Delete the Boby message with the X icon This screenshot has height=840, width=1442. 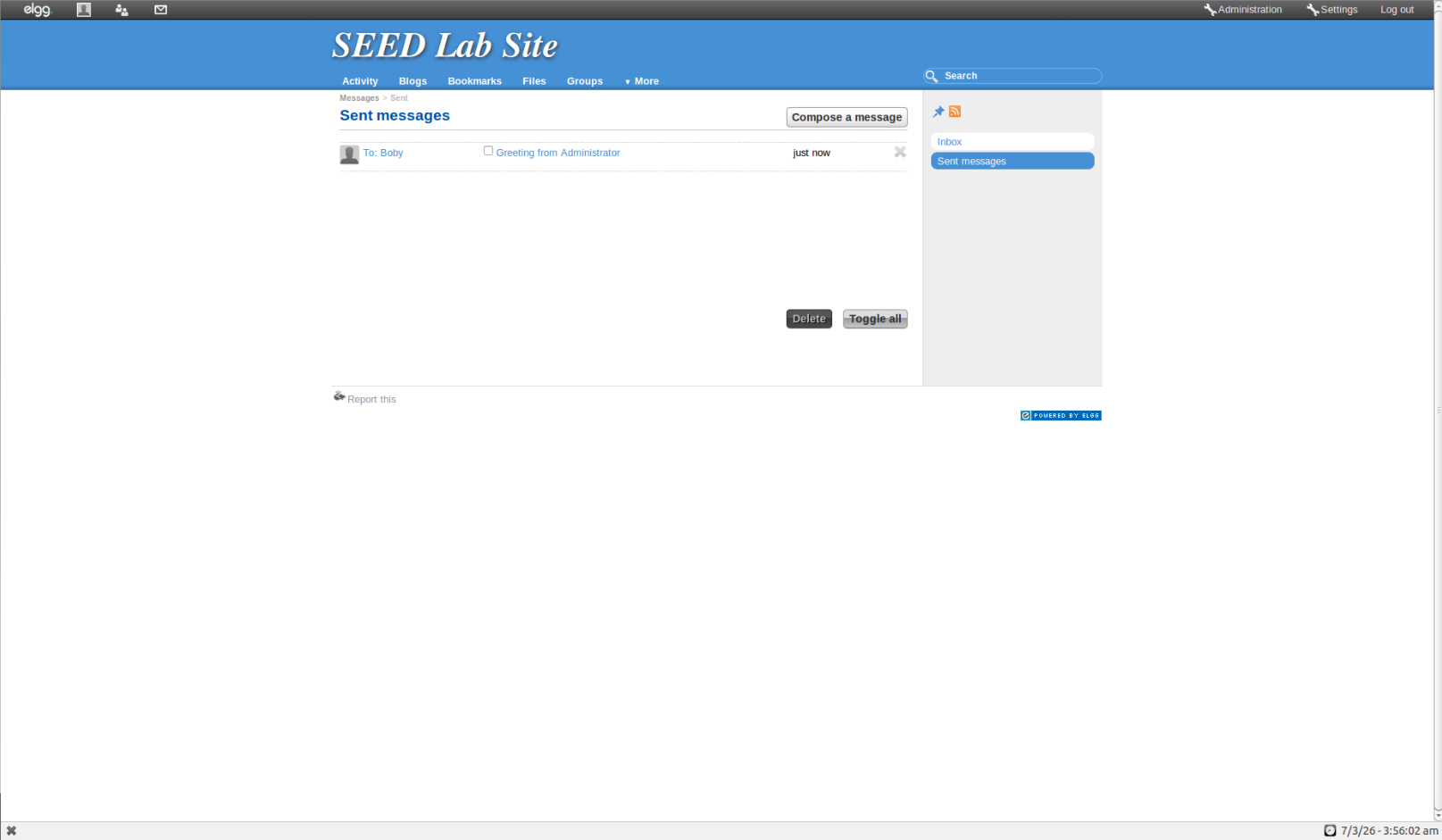tap(900, 153)
